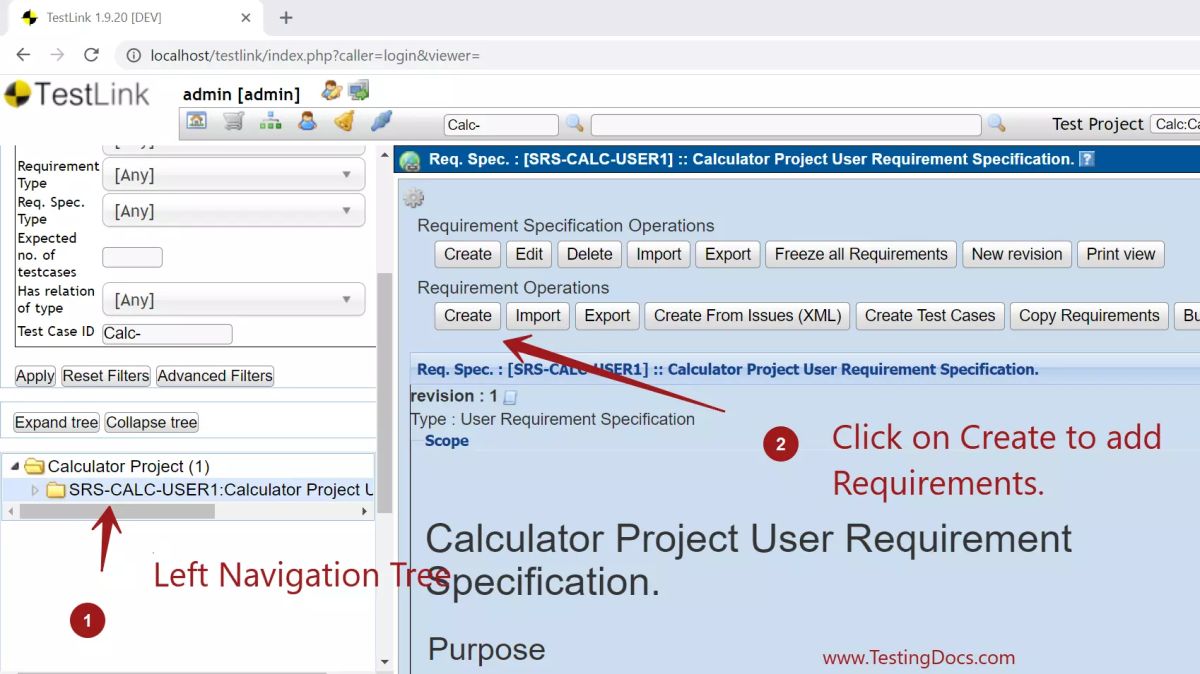Click the Test Case ID input field
The image size is (1200, 674).
[167, 334]
